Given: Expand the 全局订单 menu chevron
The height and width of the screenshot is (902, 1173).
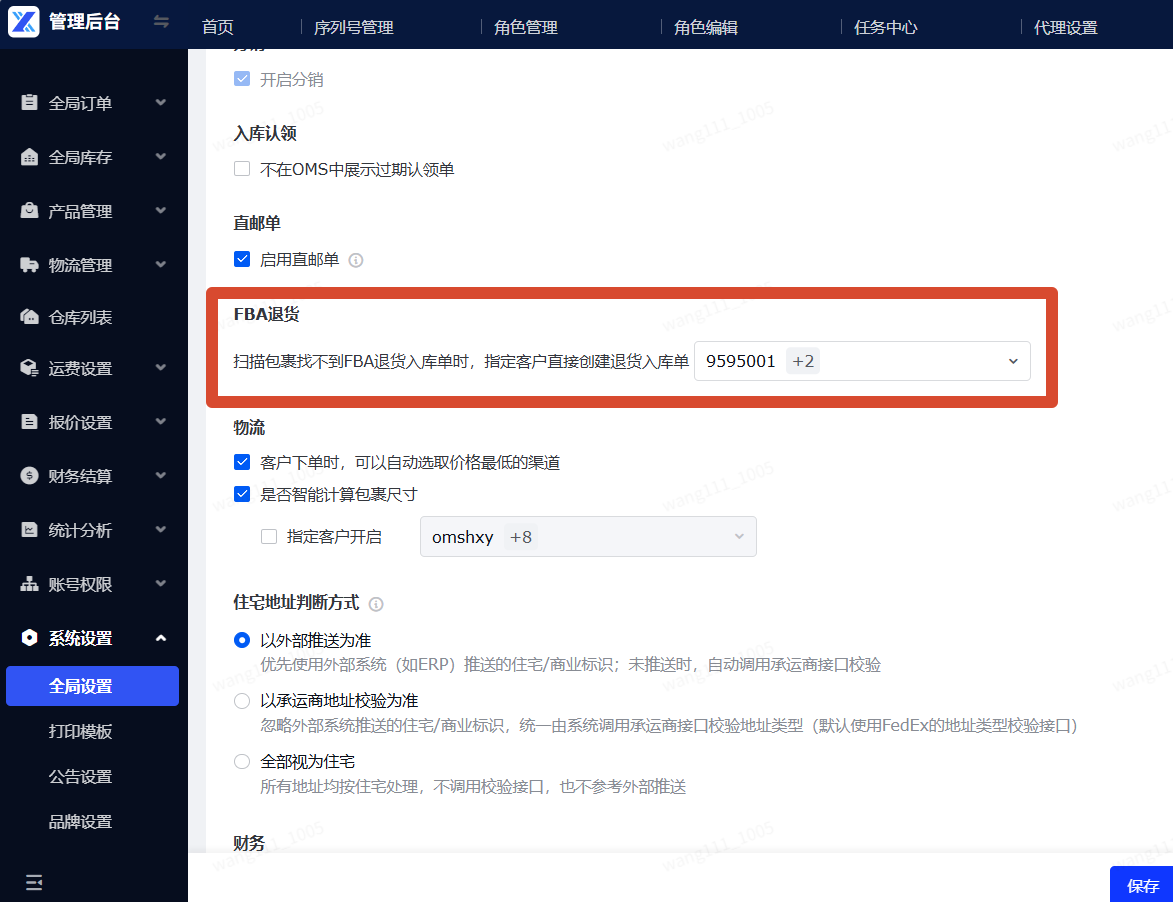Looking at the screenshot, I should click(161, 102).
